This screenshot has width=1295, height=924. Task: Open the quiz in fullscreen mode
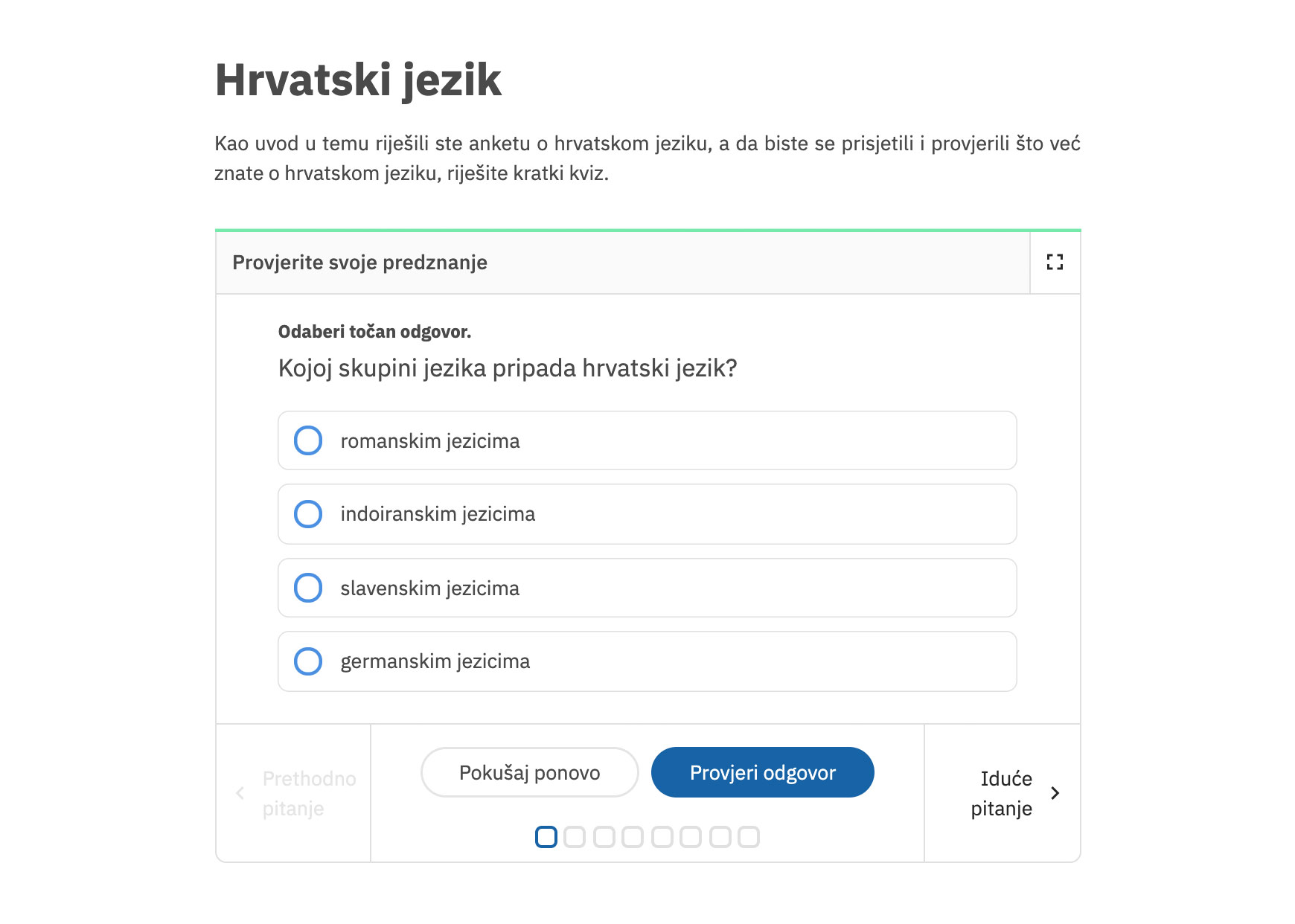tap(1055, 262)
